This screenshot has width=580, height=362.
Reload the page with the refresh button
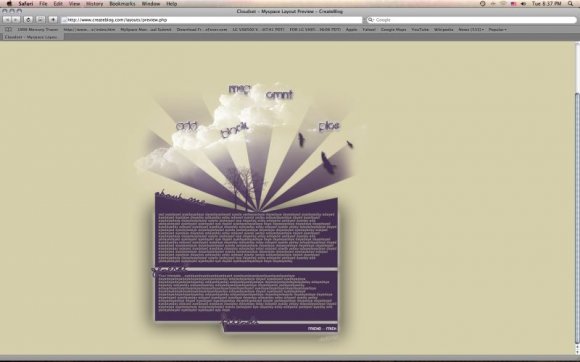coord(28,20)
